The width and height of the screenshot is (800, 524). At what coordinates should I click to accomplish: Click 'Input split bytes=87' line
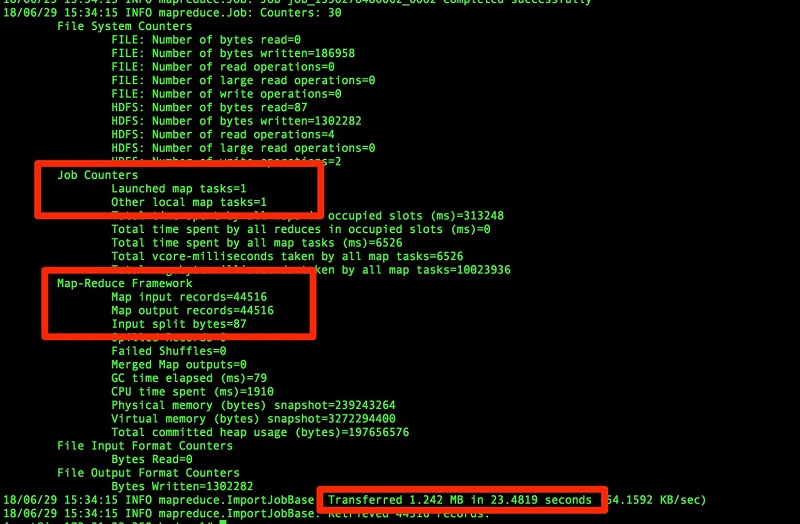click(x=179, y=324)
